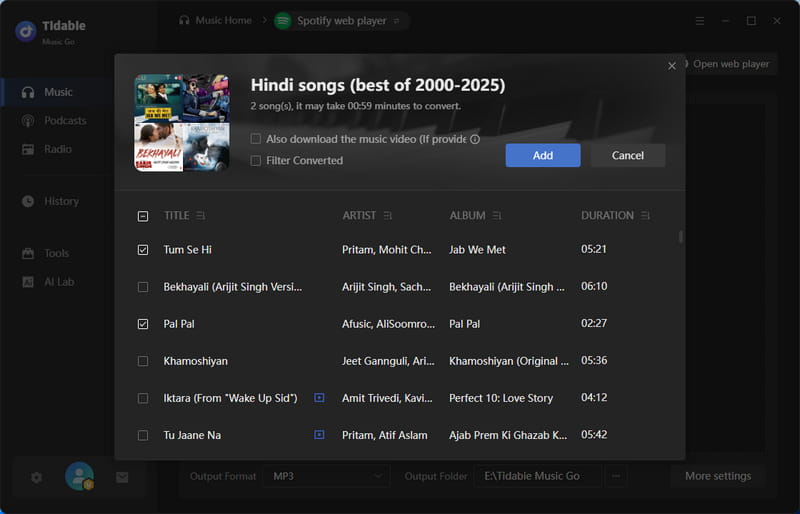Sort the list with the ALBUM sort icon

pyautogui.click(x=497, y=216)
